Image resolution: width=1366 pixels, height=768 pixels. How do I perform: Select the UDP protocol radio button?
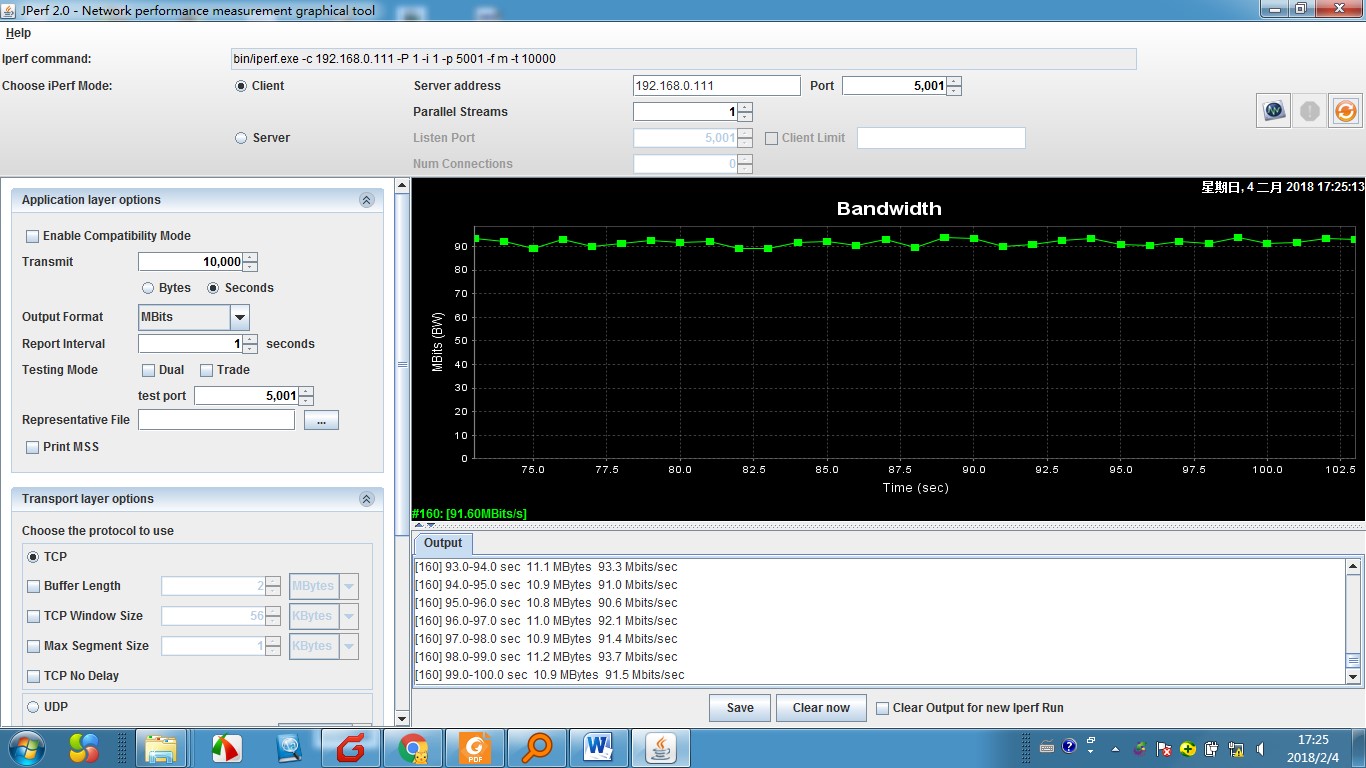coord(34,707)
